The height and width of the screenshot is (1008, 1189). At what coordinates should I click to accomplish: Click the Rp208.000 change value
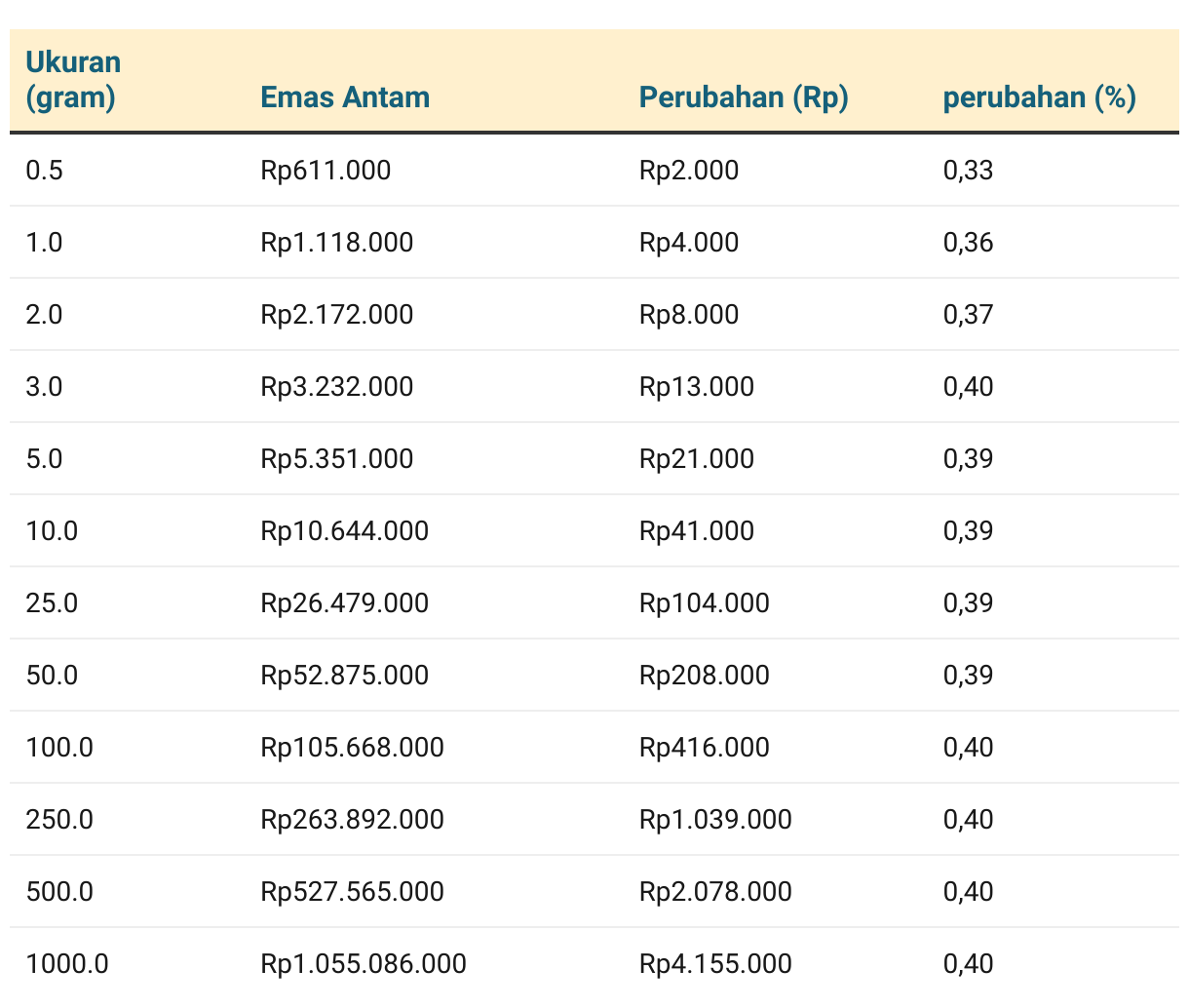pyautogui.click(x=705, y=676)
